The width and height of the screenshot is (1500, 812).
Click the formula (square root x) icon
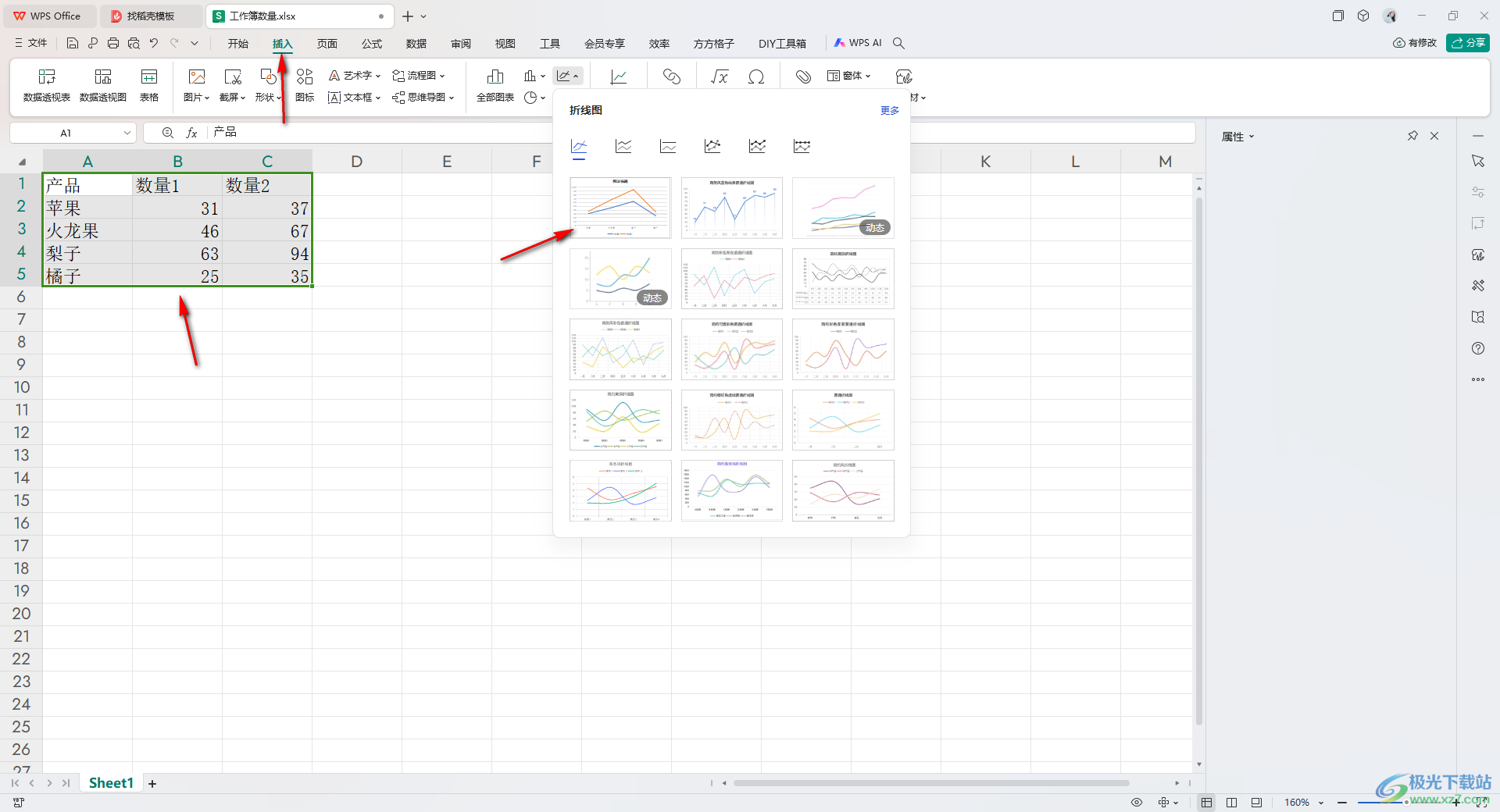pos(720,77)
